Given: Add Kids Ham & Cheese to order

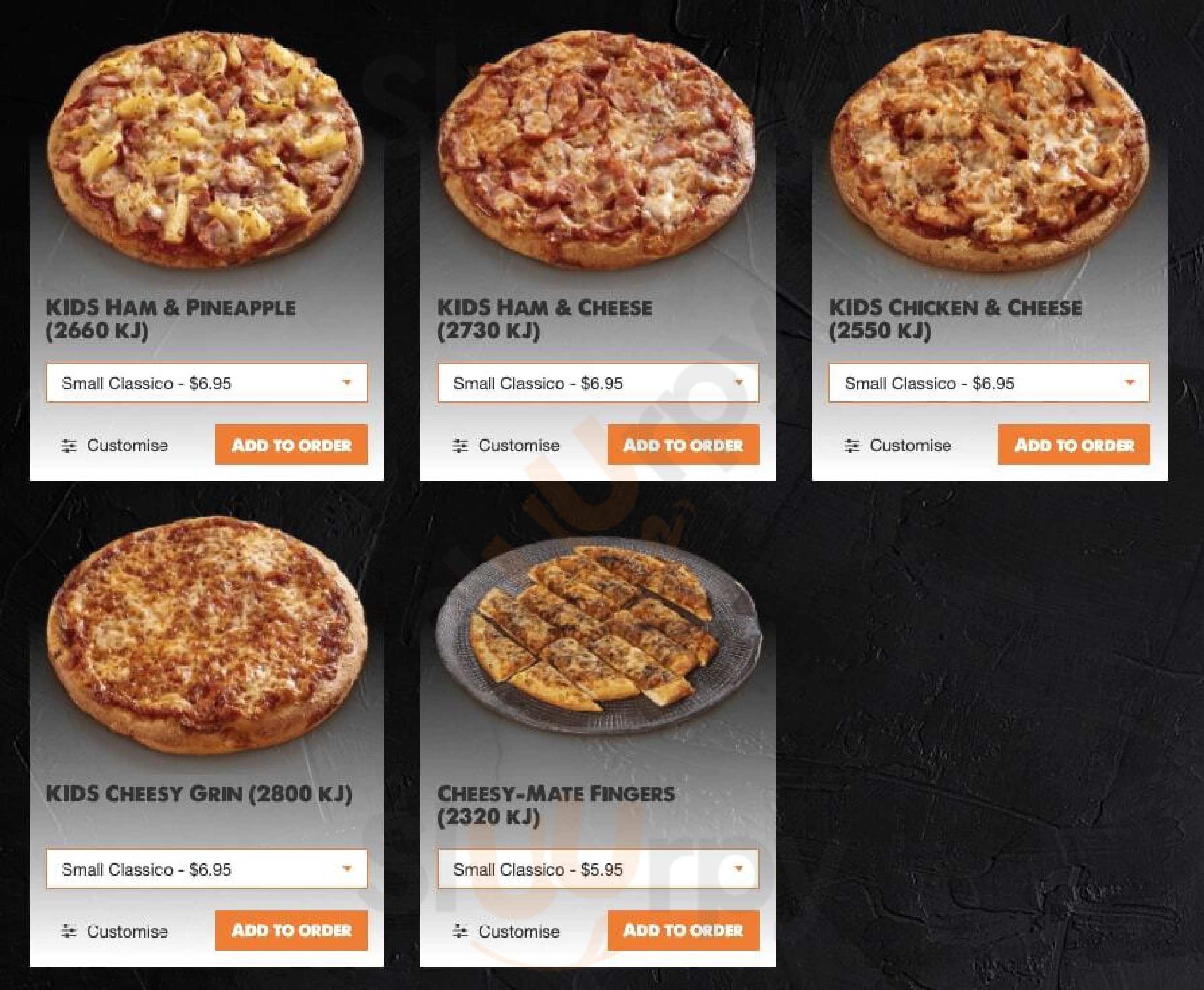Looking at the screenshot, I should [683, 444].
